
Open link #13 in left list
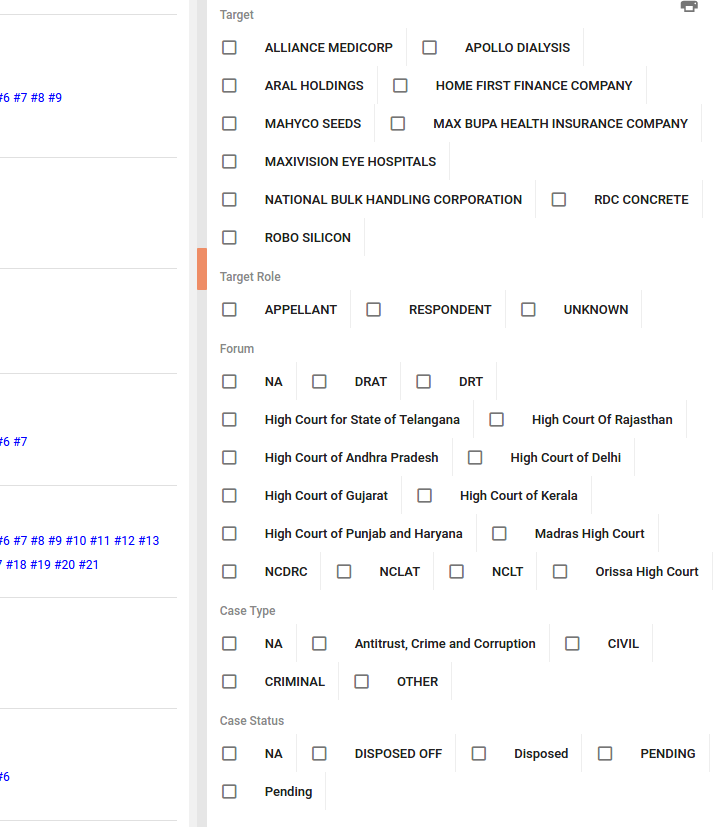tap(149, 541)
